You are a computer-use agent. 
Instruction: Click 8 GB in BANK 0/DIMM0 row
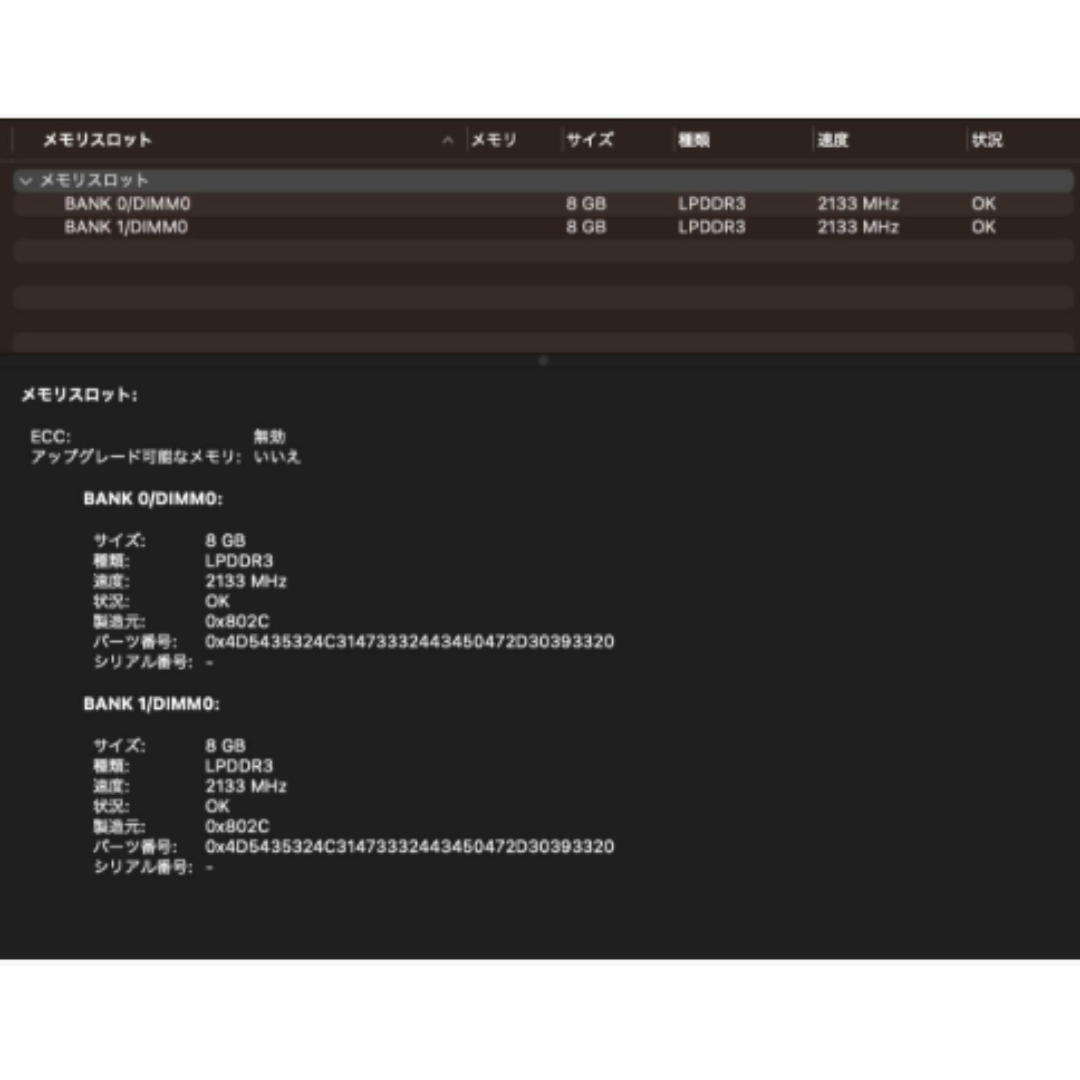586,204
